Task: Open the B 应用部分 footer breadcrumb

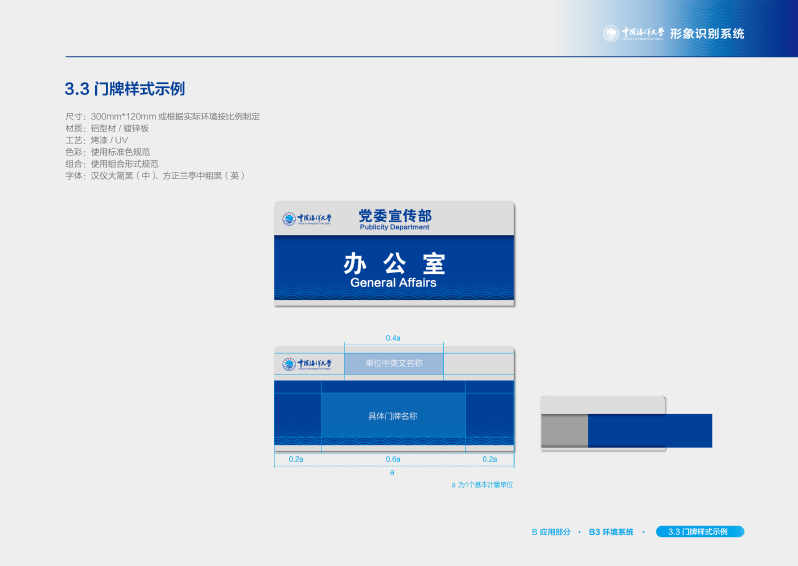Action: pyautogui.click(x=550, y=532)
